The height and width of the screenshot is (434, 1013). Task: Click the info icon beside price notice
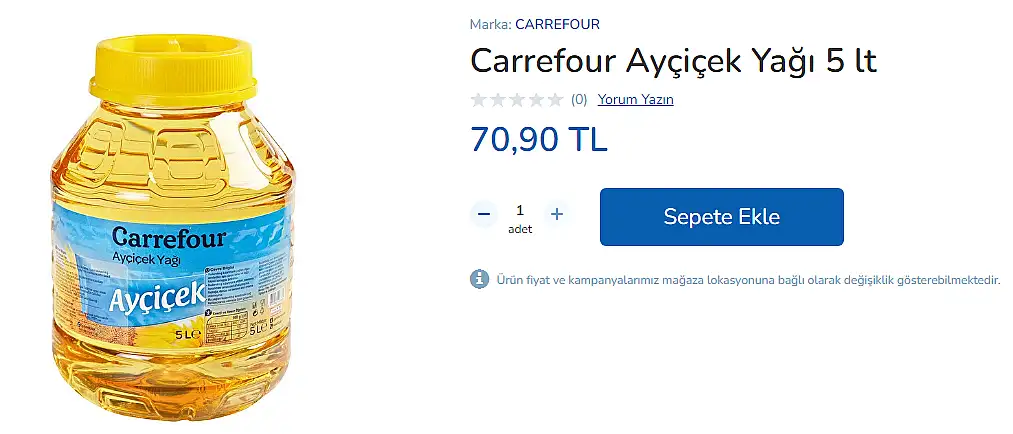(479, 279)
